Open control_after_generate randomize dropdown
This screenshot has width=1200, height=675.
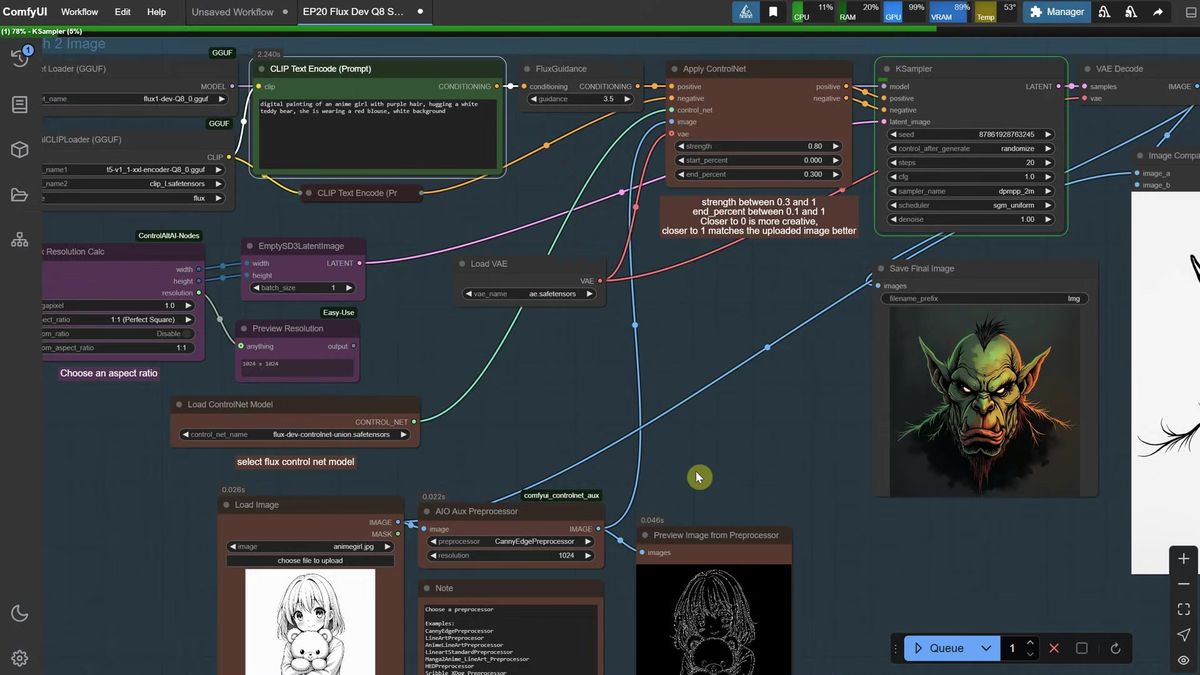tap(970, 148)
